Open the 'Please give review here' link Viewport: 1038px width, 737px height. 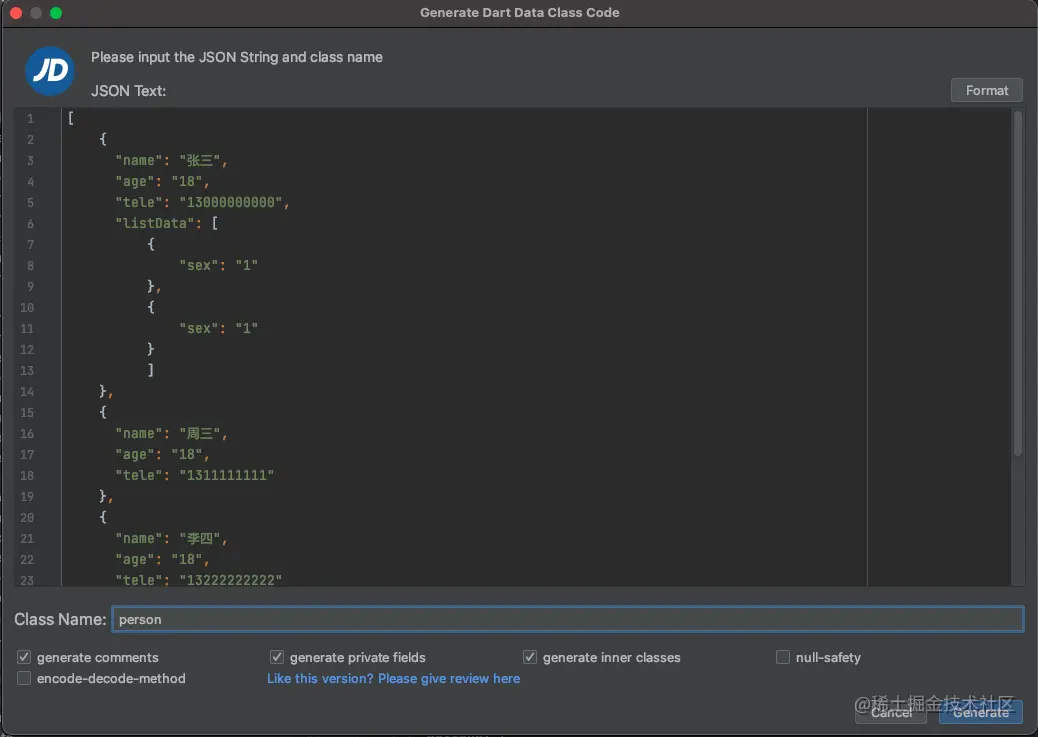click(449, 678)
